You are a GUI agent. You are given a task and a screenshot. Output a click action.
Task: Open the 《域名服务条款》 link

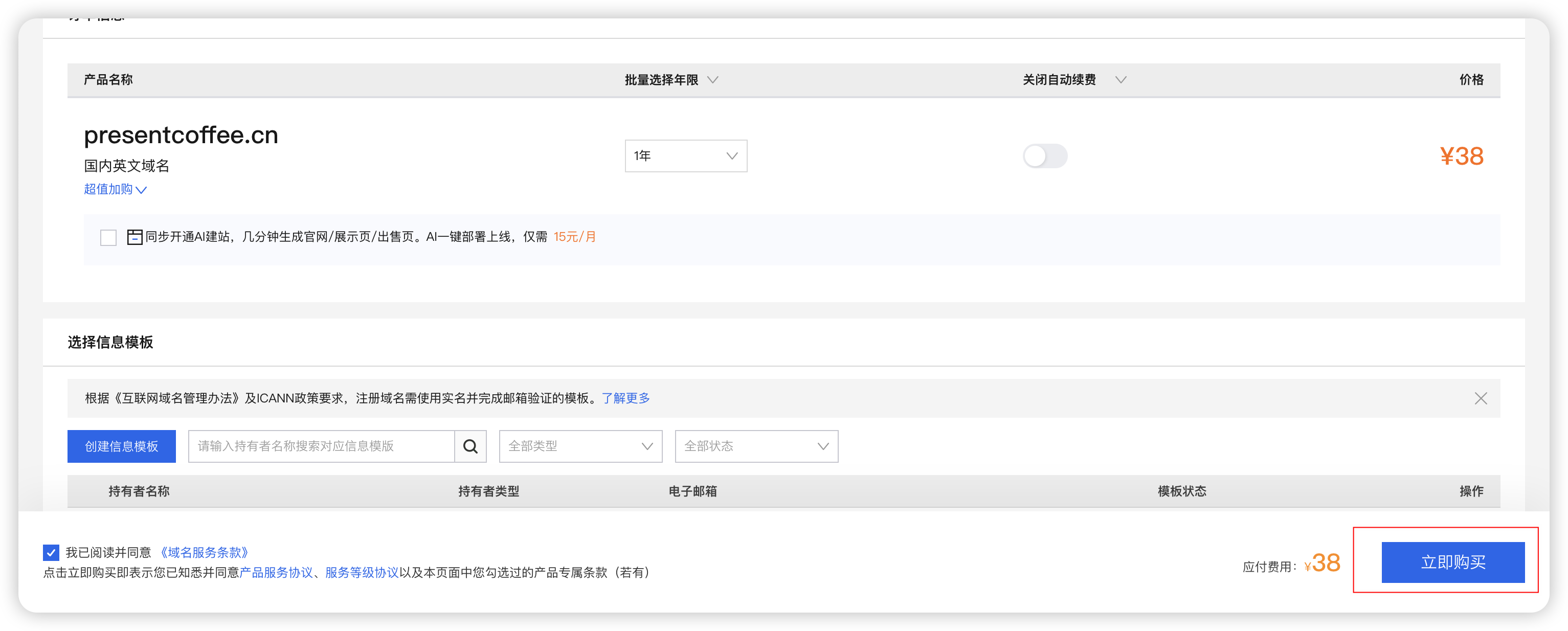[204, 552]
